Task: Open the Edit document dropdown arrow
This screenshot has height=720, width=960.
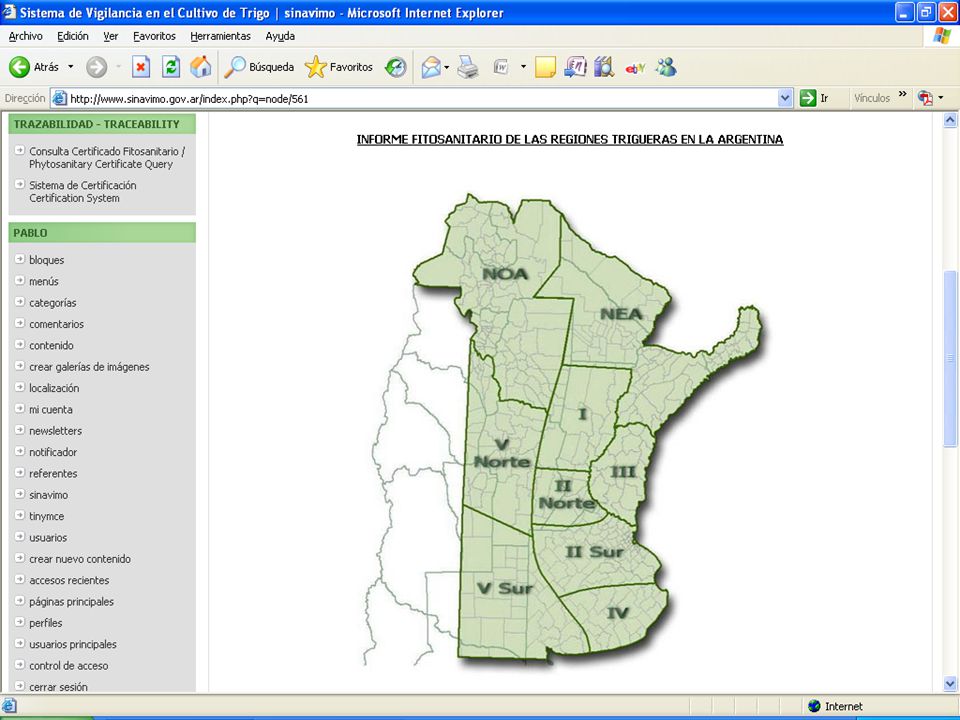Action: coord(523,67)
